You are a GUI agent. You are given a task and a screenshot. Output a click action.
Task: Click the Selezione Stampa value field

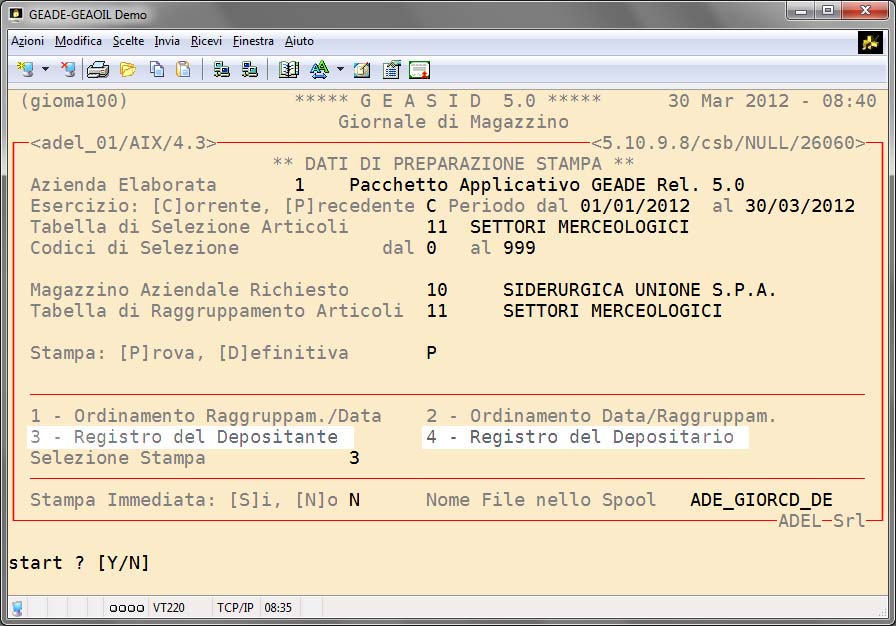(x=354, y=458)
